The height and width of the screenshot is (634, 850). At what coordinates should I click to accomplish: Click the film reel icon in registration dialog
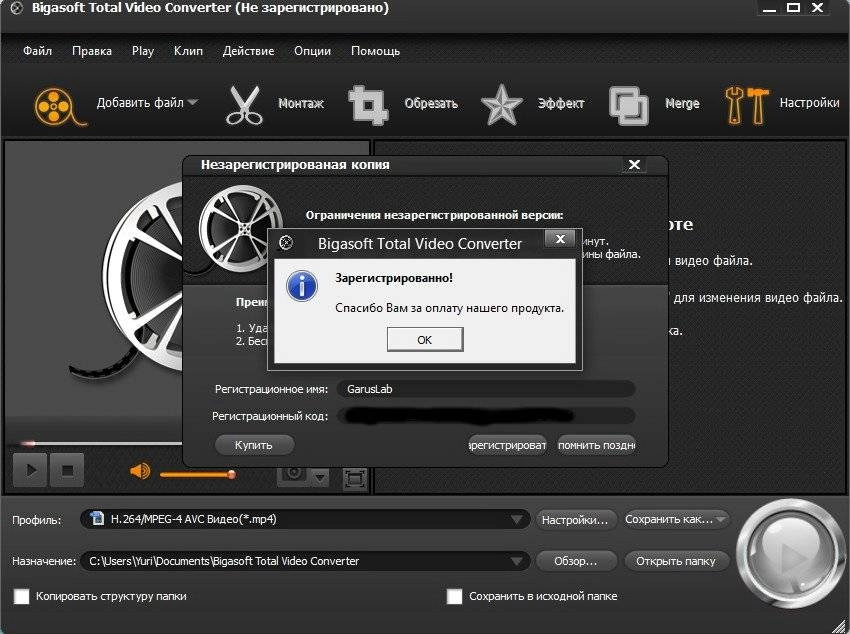pos(240,228)
